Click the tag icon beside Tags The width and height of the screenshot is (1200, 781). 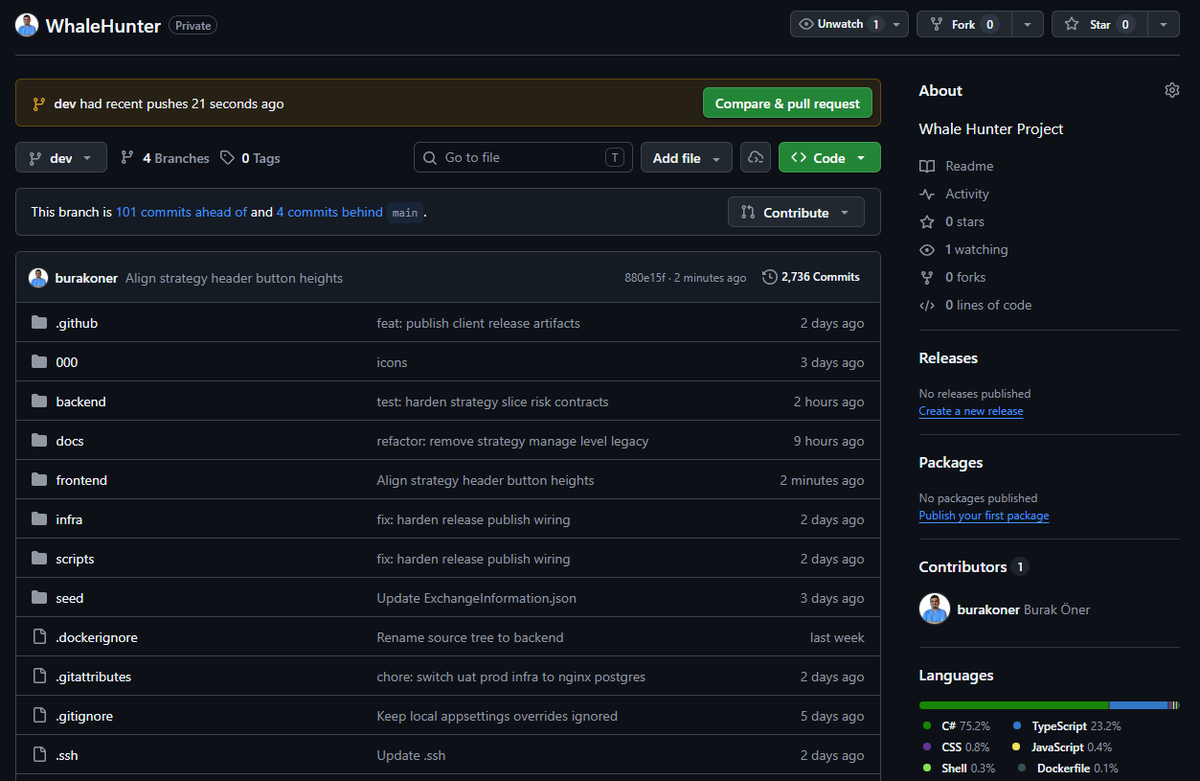coord(227,158)
